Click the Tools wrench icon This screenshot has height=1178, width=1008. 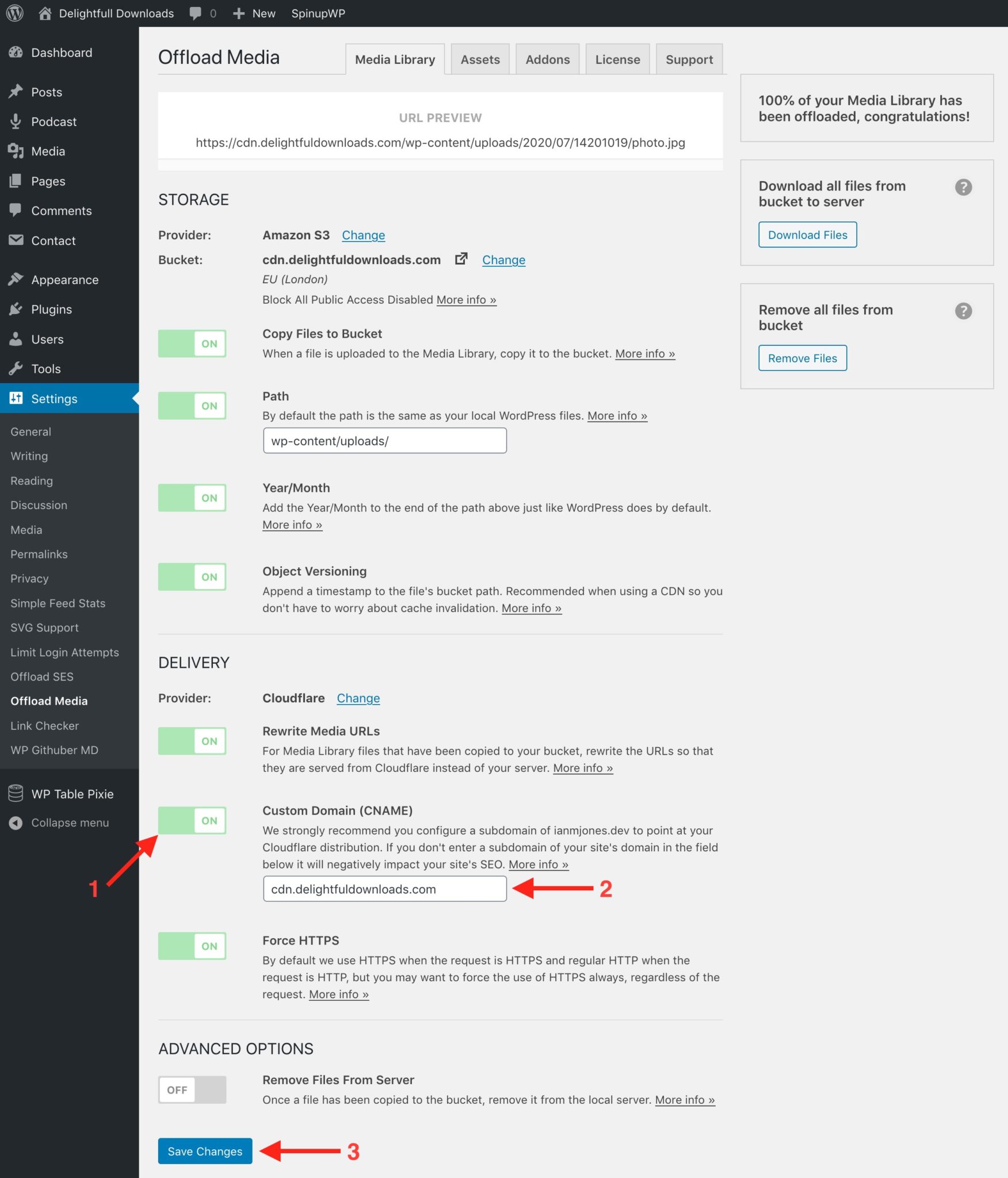click(x=17, y=368)
